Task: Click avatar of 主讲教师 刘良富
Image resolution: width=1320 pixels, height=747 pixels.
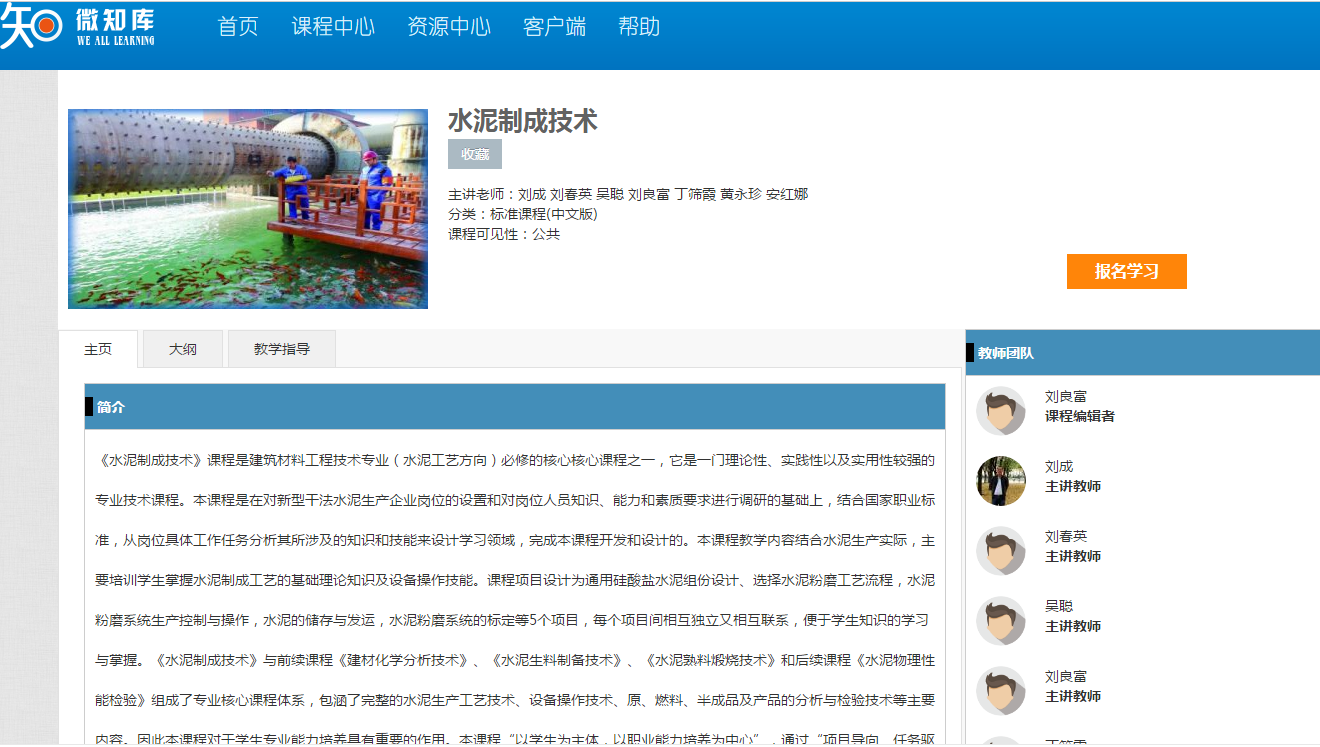Action: tap(1001, 691)
